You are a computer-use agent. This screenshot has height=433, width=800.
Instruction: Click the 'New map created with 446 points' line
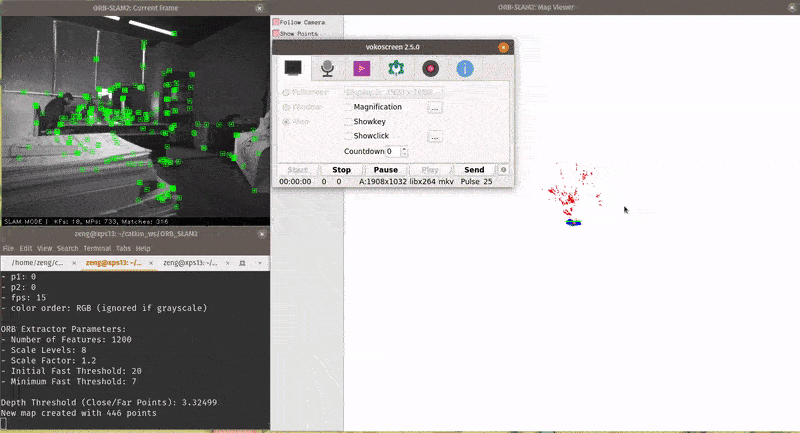(79, 413)
